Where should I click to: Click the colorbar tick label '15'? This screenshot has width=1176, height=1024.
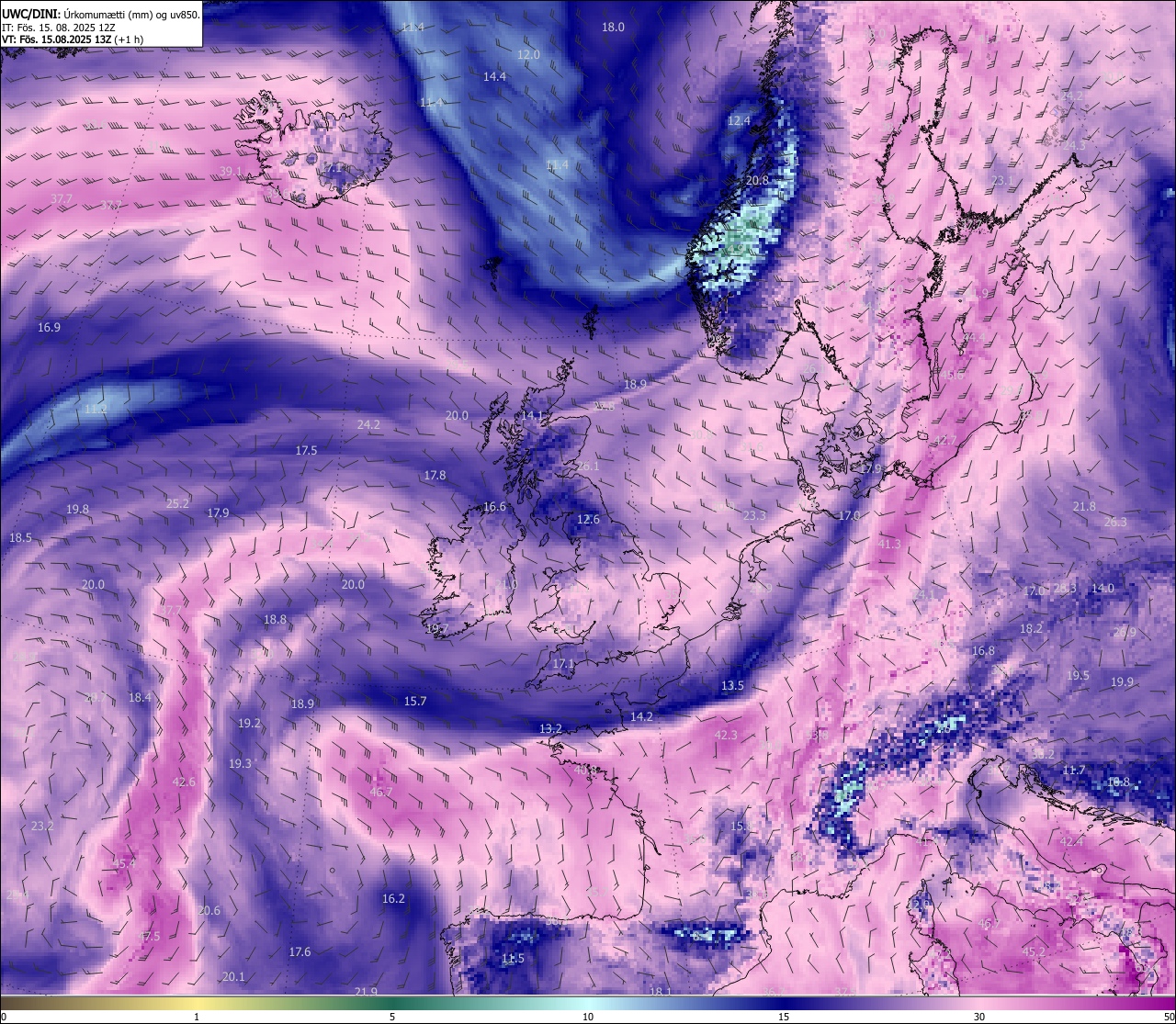tap(784, 1017)
